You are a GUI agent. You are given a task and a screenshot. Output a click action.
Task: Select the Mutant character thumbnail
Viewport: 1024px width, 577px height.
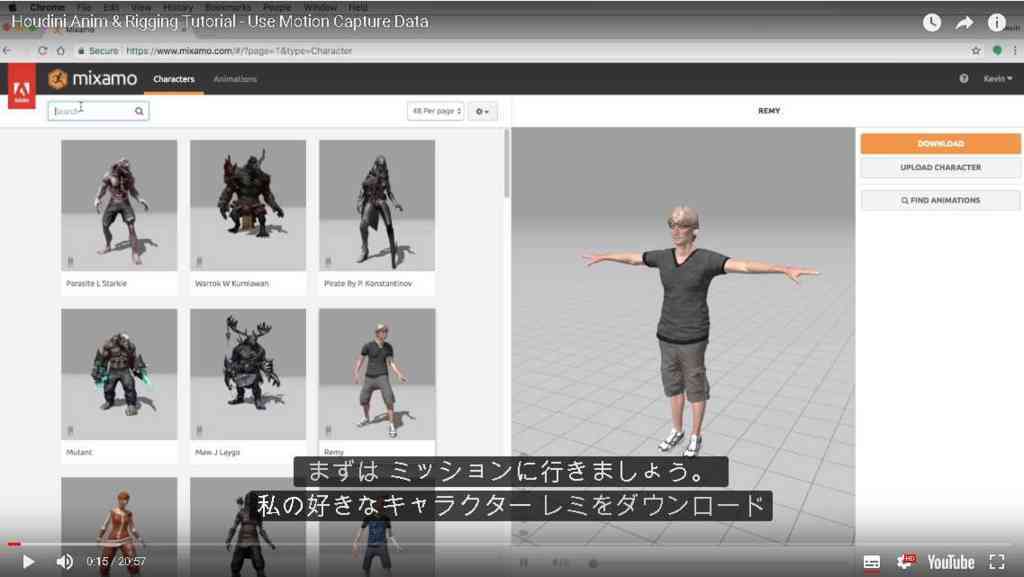click(119, 374)
